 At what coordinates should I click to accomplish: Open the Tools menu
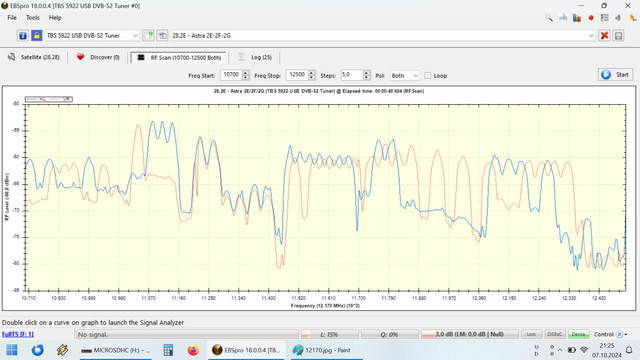point(33,18)
